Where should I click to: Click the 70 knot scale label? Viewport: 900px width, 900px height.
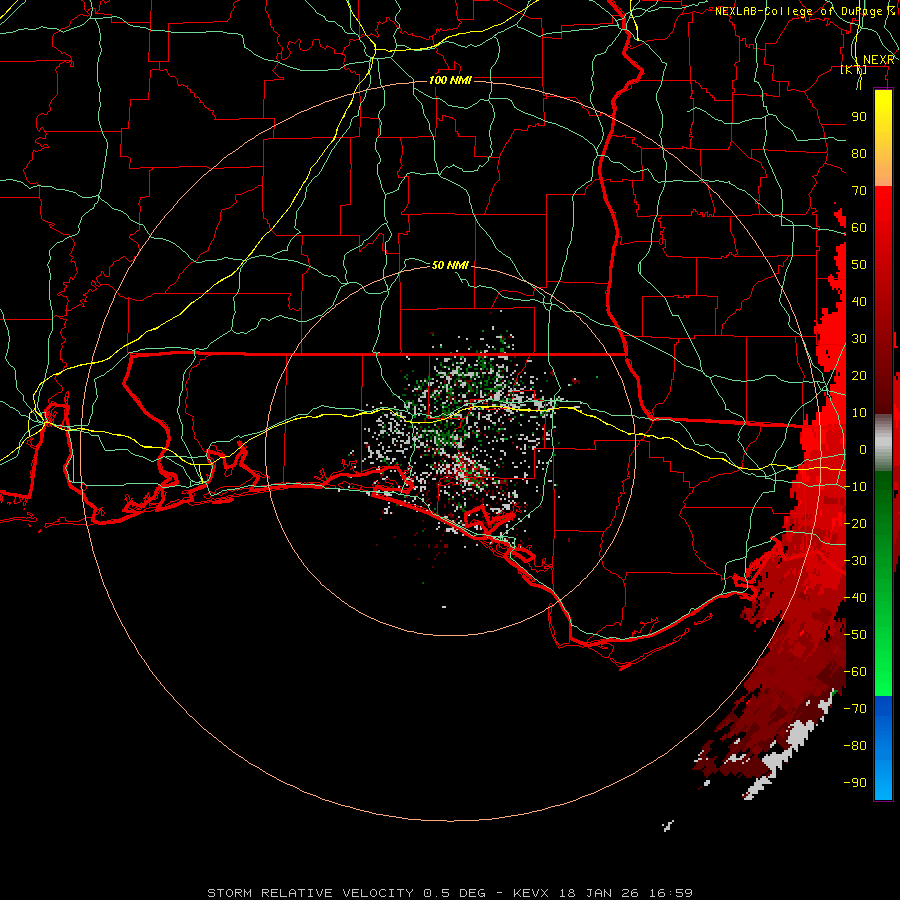pyautogui.click(x=859, y=191)
